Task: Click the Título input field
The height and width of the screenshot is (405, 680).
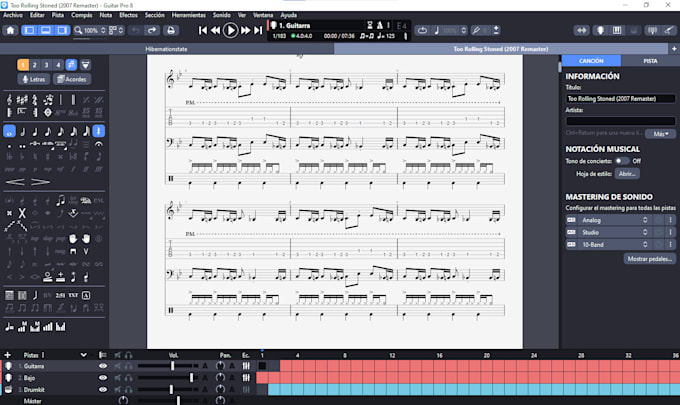Action: 621,98
